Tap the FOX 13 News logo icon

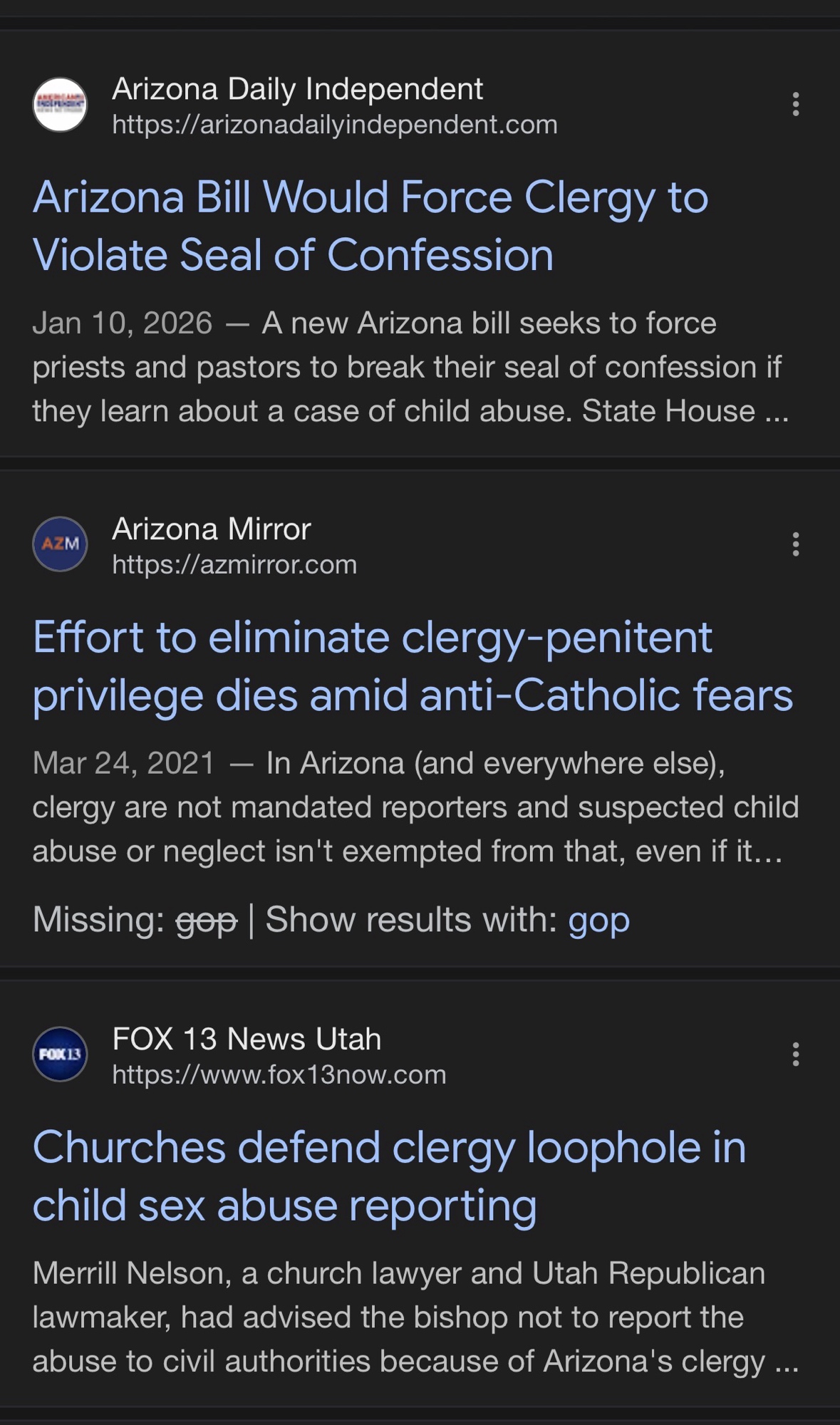pos(60,1054)
